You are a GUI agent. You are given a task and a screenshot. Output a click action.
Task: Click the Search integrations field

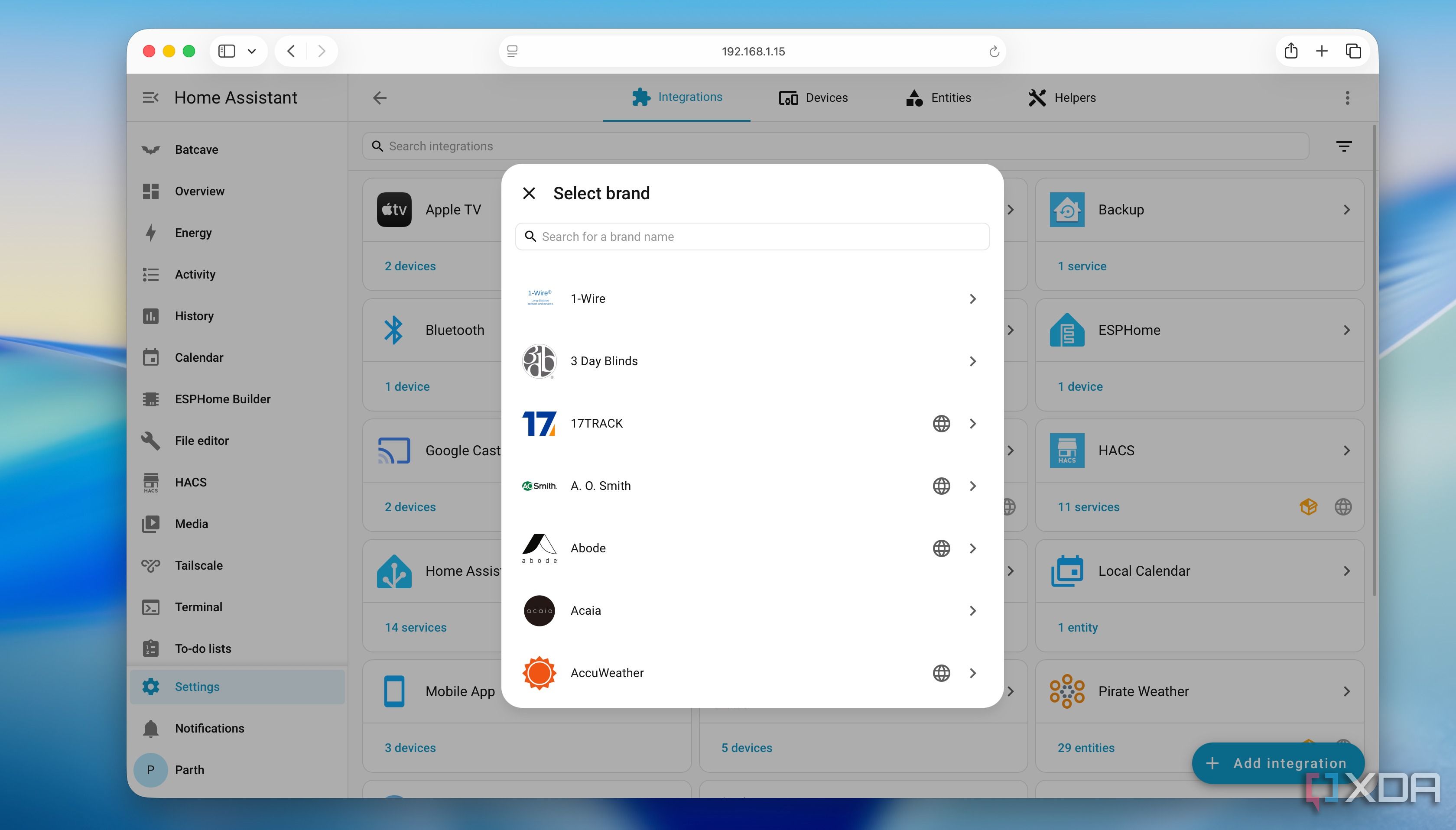click(x=836, y=146)
